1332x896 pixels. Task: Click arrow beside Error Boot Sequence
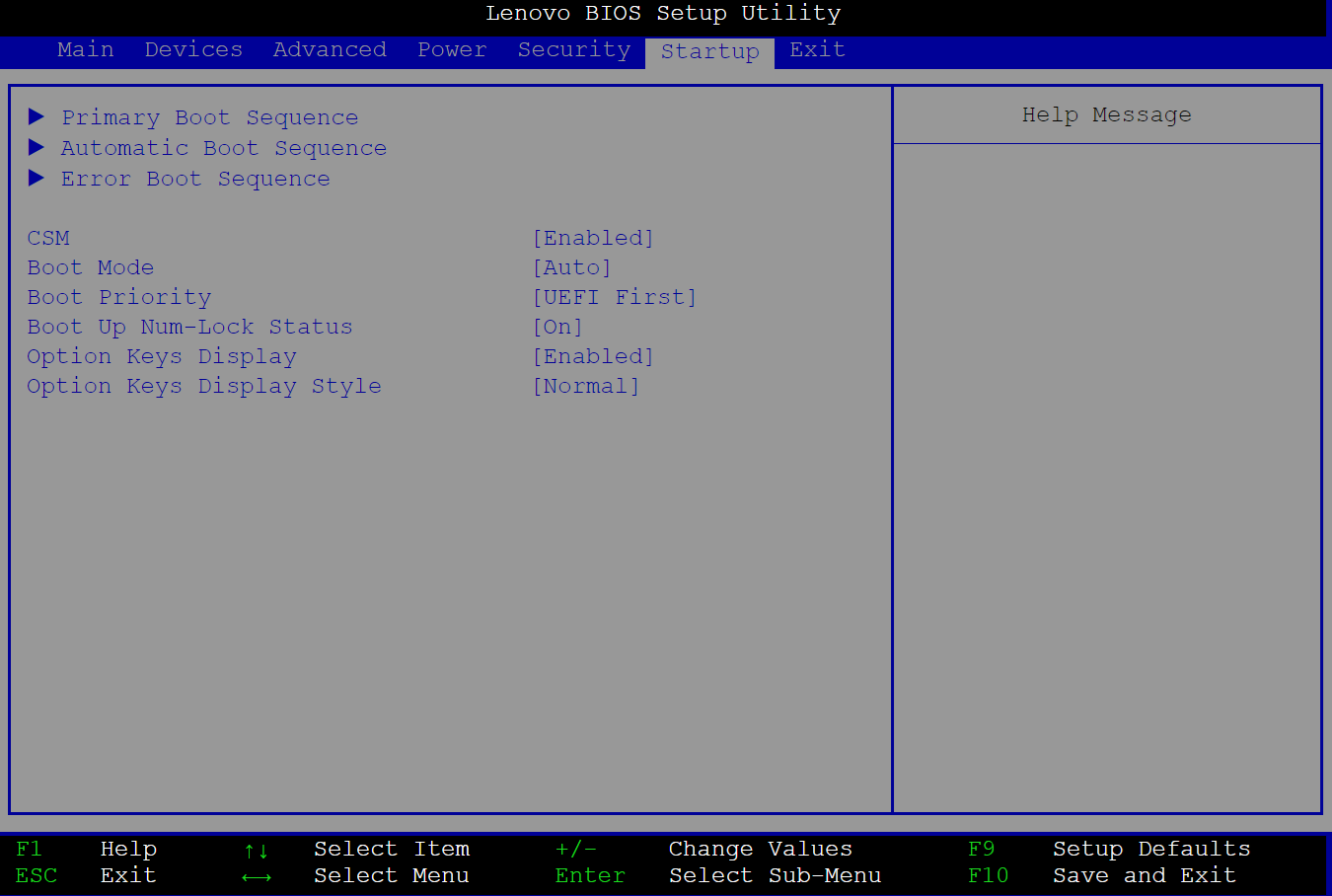coord(37,178)
